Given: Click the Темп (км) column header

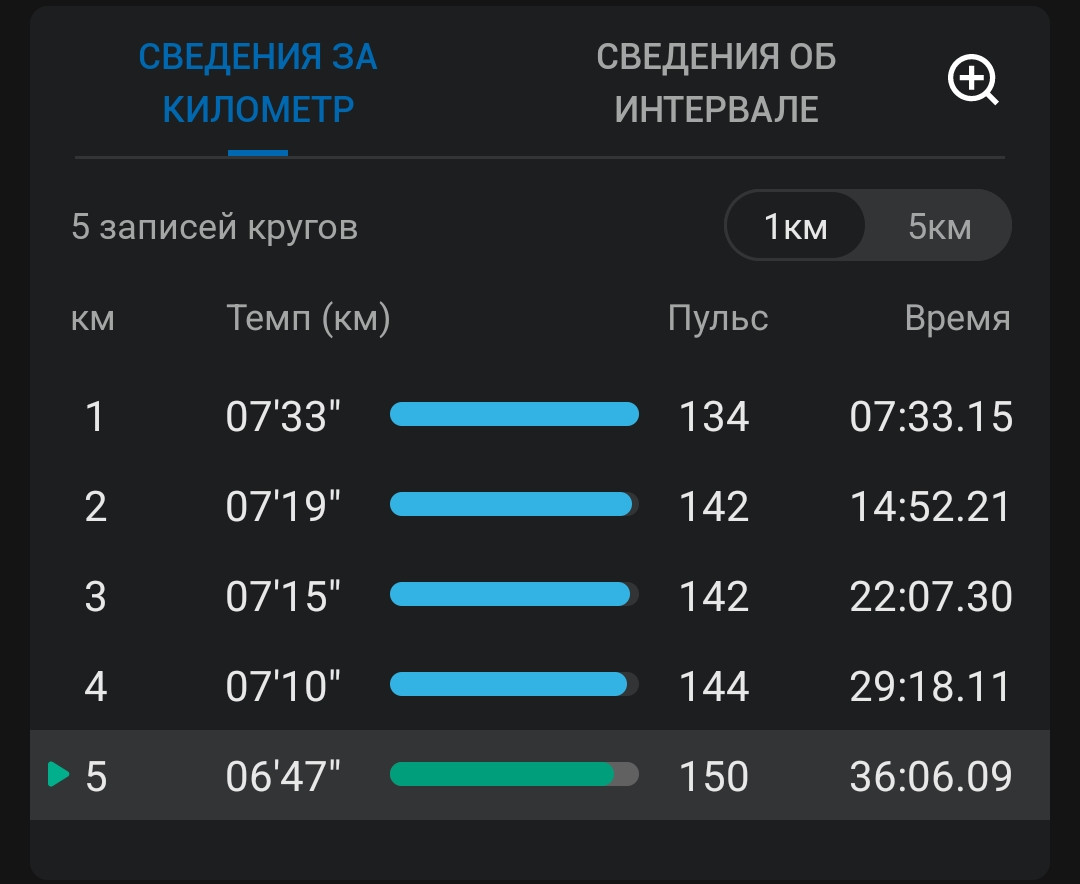Looking at the screenshot, I should pos(308,319).
